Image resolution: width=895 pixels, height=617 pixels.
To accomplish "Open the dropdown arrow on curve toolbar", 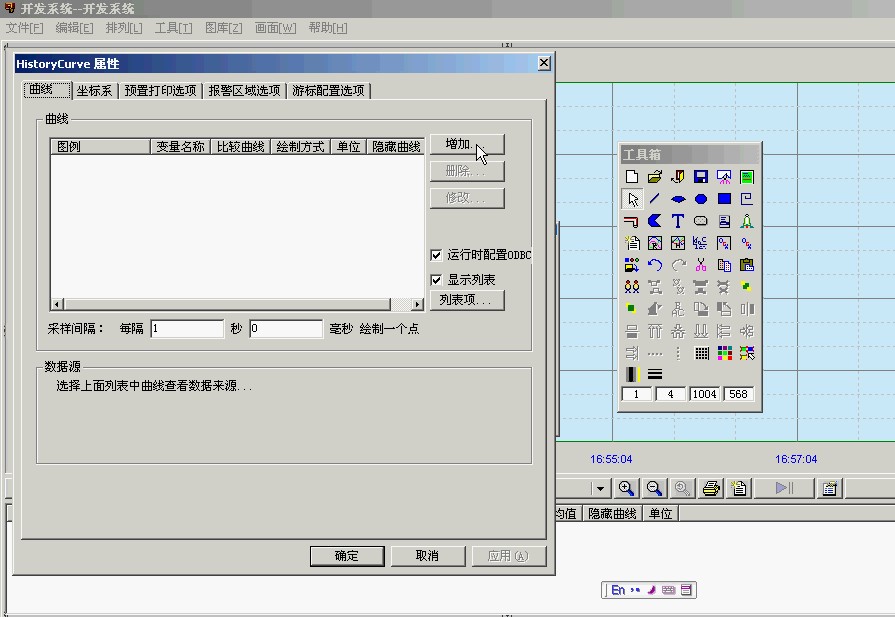I will click(x=600, y=488).
